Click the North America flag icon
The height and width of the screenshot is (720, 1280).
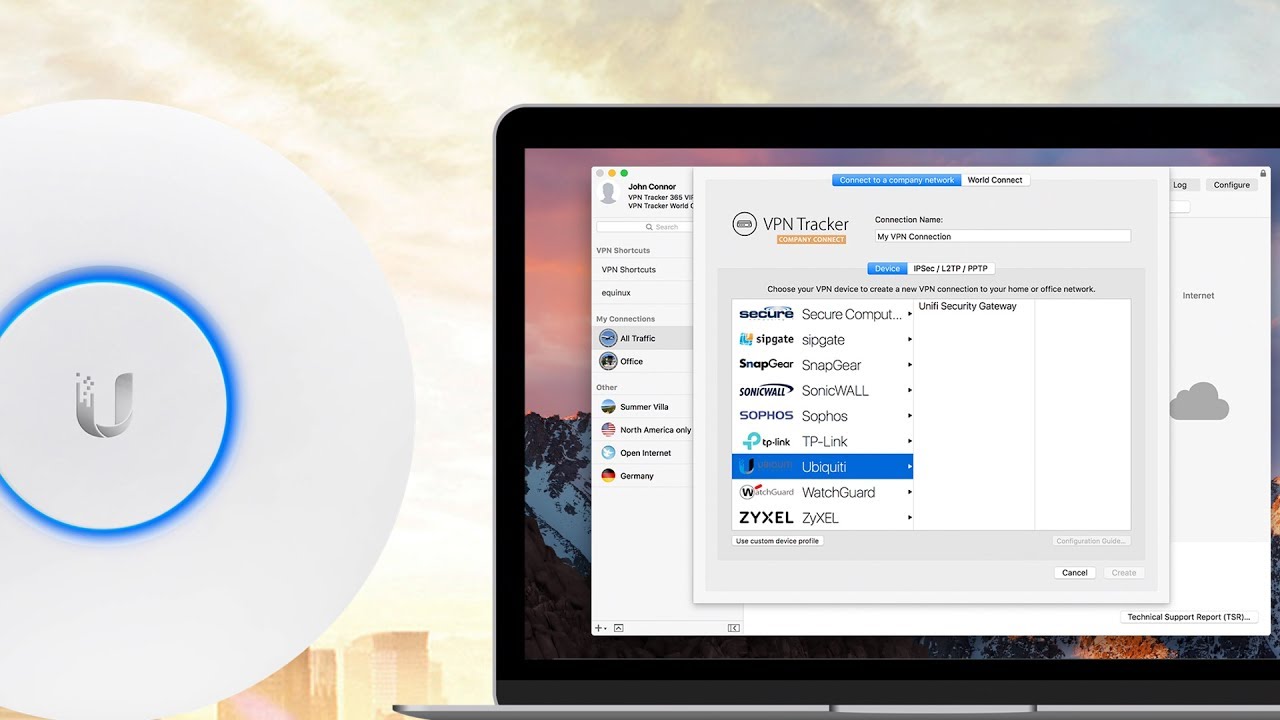(608, 430)
